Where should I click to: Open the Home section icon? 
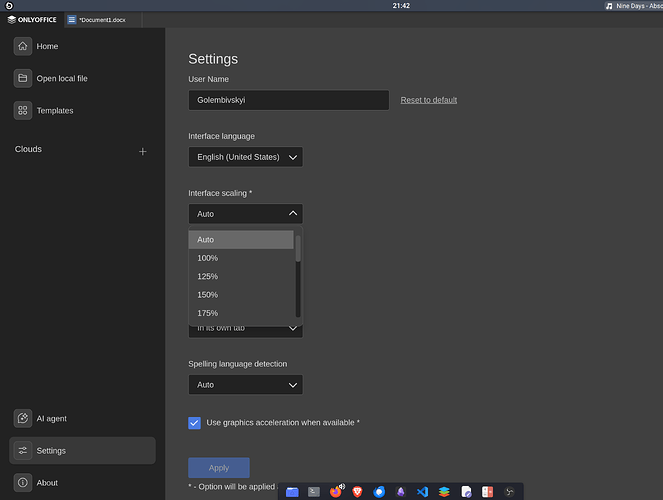pyautogui.click(x=22, y=46)
